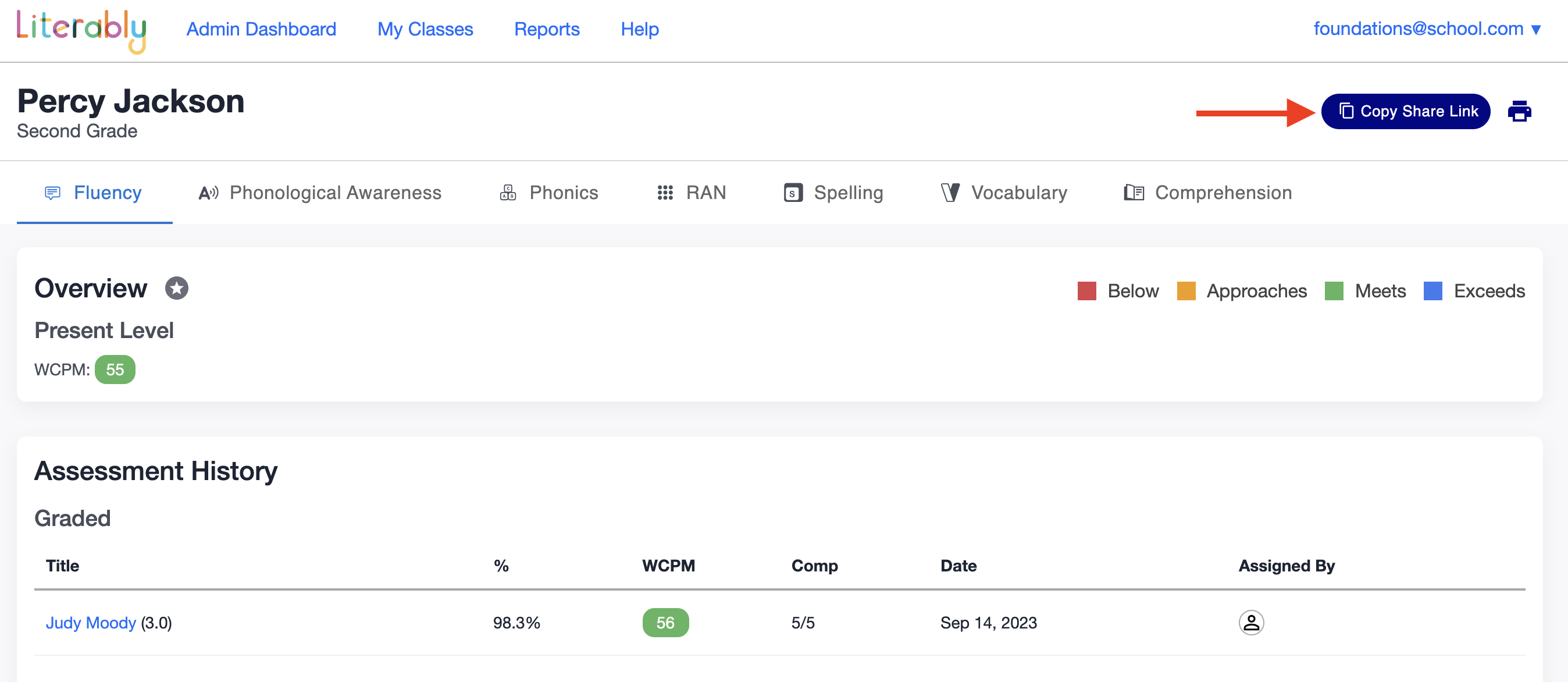Click the star icon beside Overview
The width and height of the screenshot is (1568, 682).
[x=177, y=288]
